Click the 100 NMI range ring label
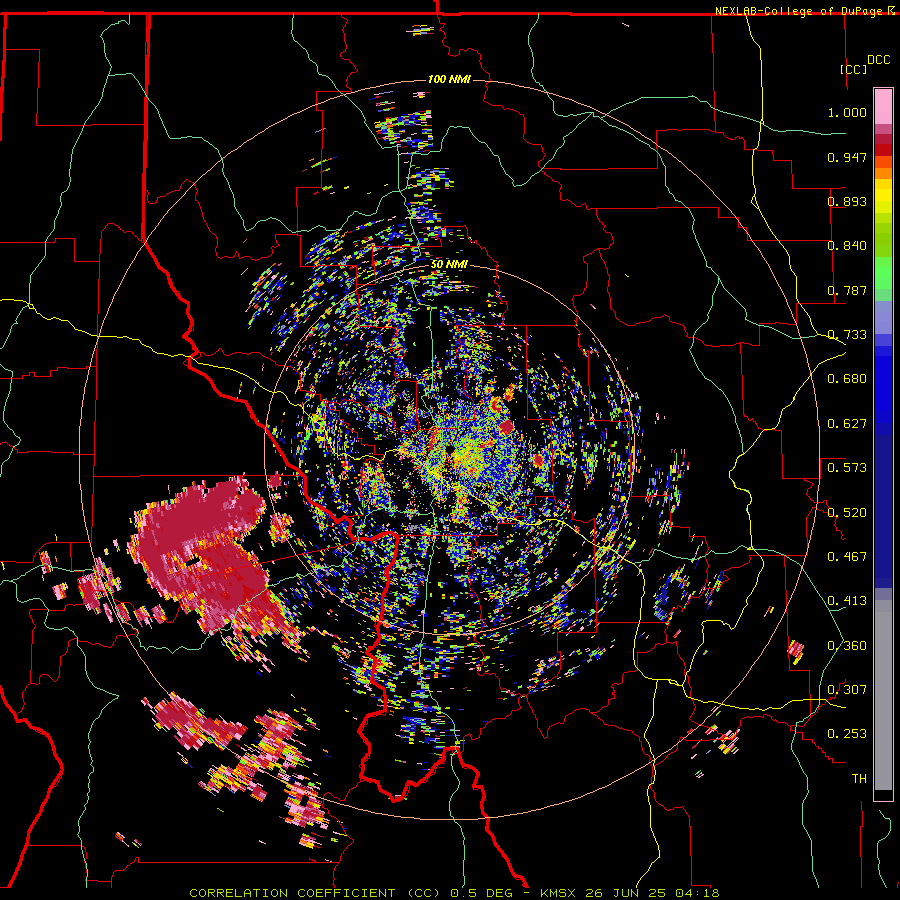 pyautogui.click(x=449, y=79)
